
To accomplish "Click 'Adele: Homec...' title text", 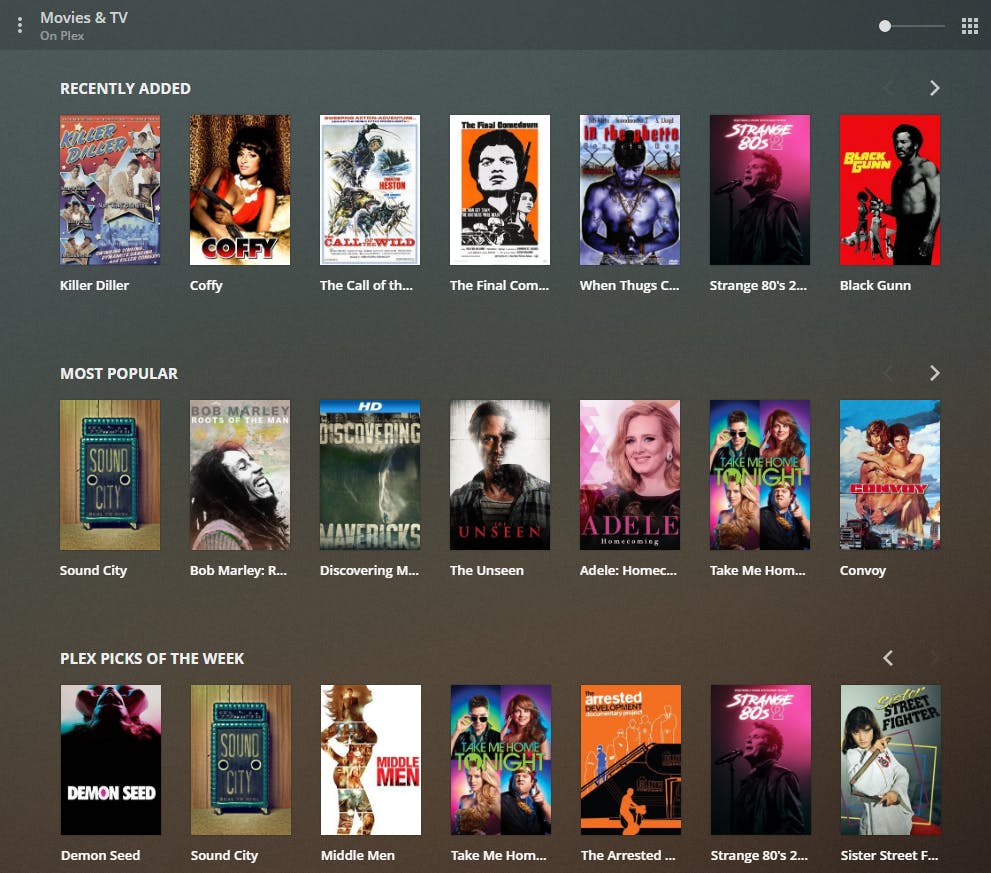I will click(x=628, y=570).
